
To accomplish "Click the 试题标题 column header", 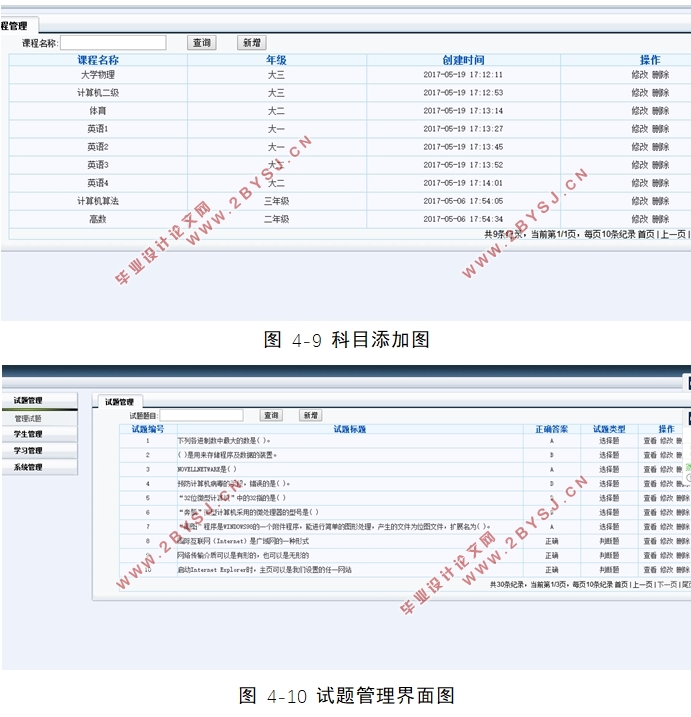I will (x=350, y=429).
